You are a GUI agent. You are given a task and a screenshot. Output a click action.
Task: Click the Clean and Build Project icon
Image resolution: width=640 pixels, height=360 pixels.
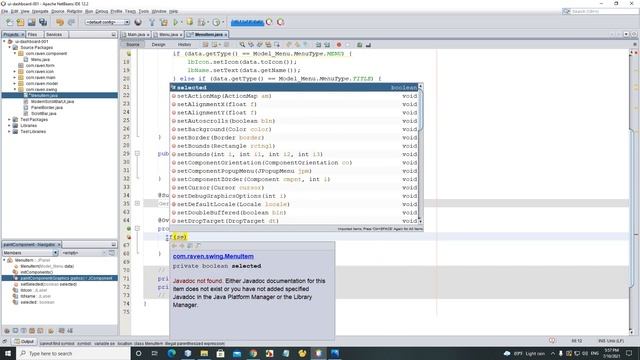coord(164,22)
